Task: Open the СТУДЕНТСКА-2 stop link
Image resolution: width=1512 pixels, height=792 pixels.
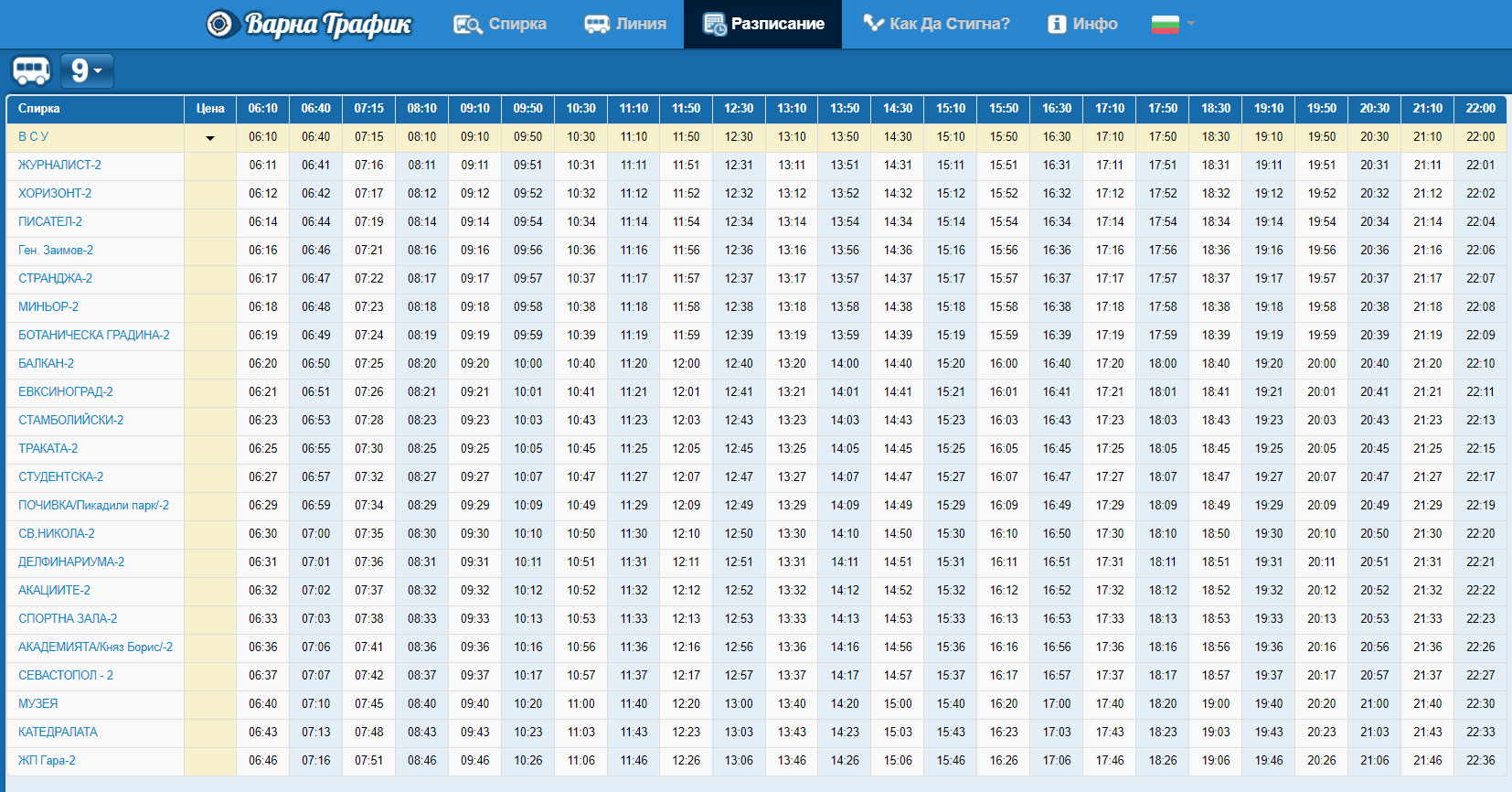Action: click(x=61, y=476)
